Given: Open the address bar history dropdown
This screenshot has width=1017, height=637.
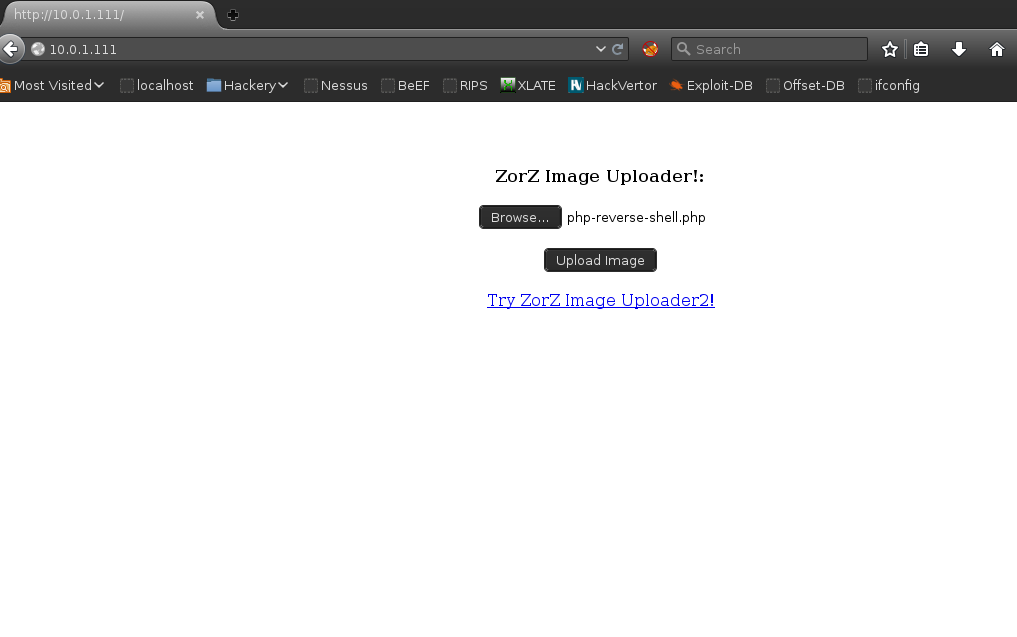Looking at the screenshot, I should click(600, 48).
